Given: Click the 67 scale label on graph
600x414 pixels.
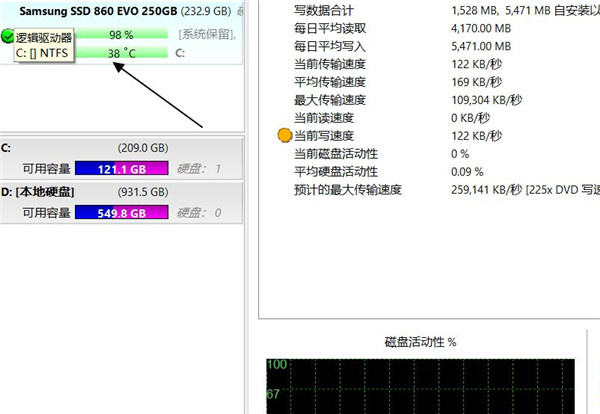Looking at the screenshot, I should point(273,394).
